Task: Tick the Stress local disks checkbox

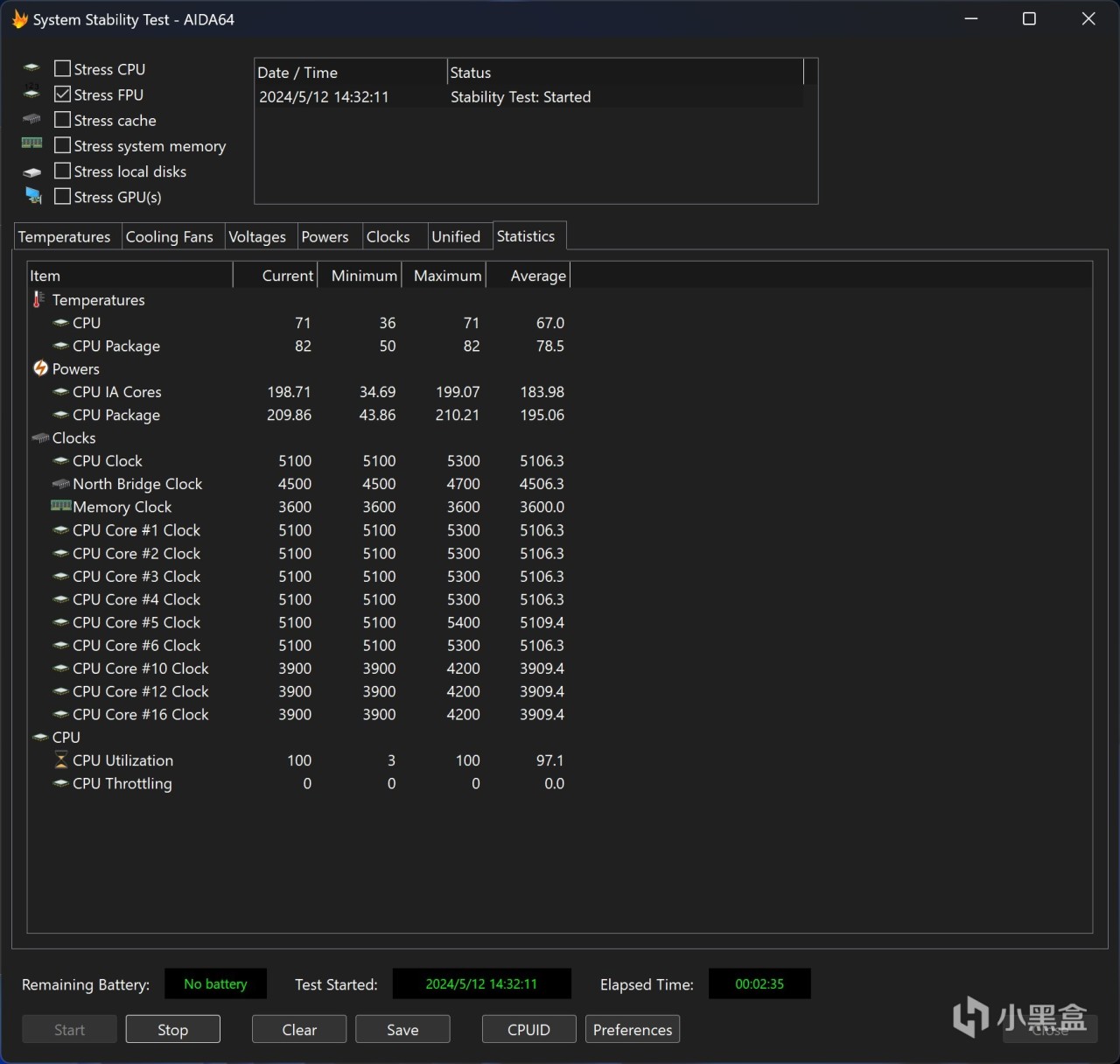Action: (x=62, y=171)
